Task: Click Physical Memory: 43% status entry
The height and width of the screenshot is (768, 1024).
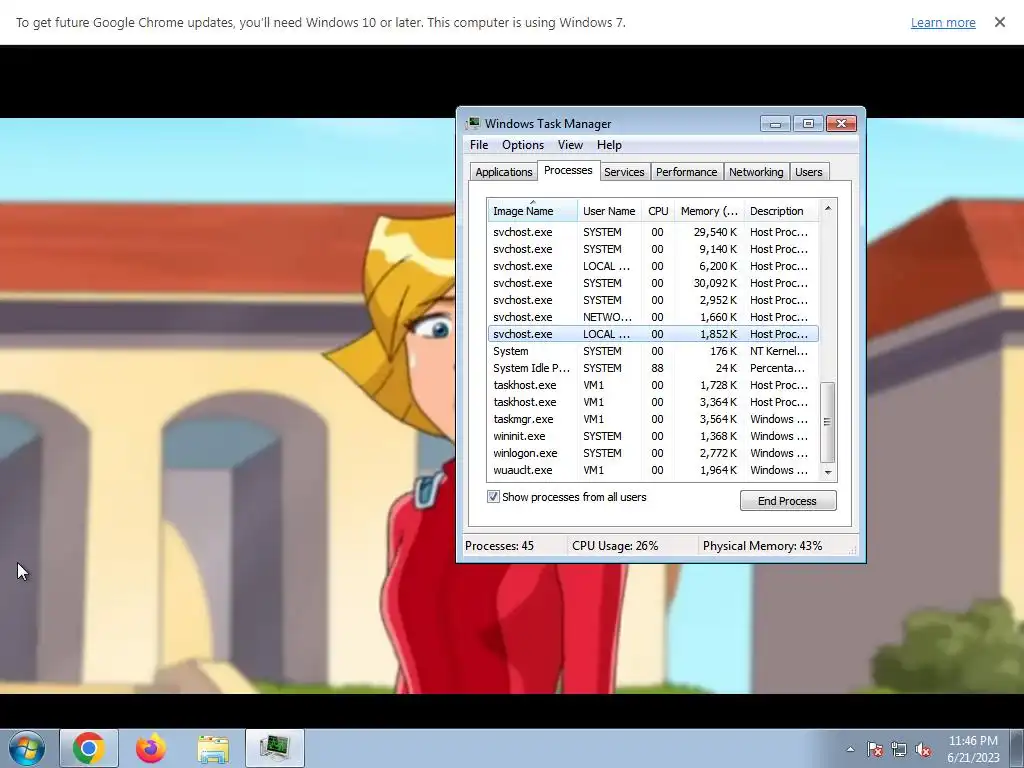Action: [x=762, y=546]
